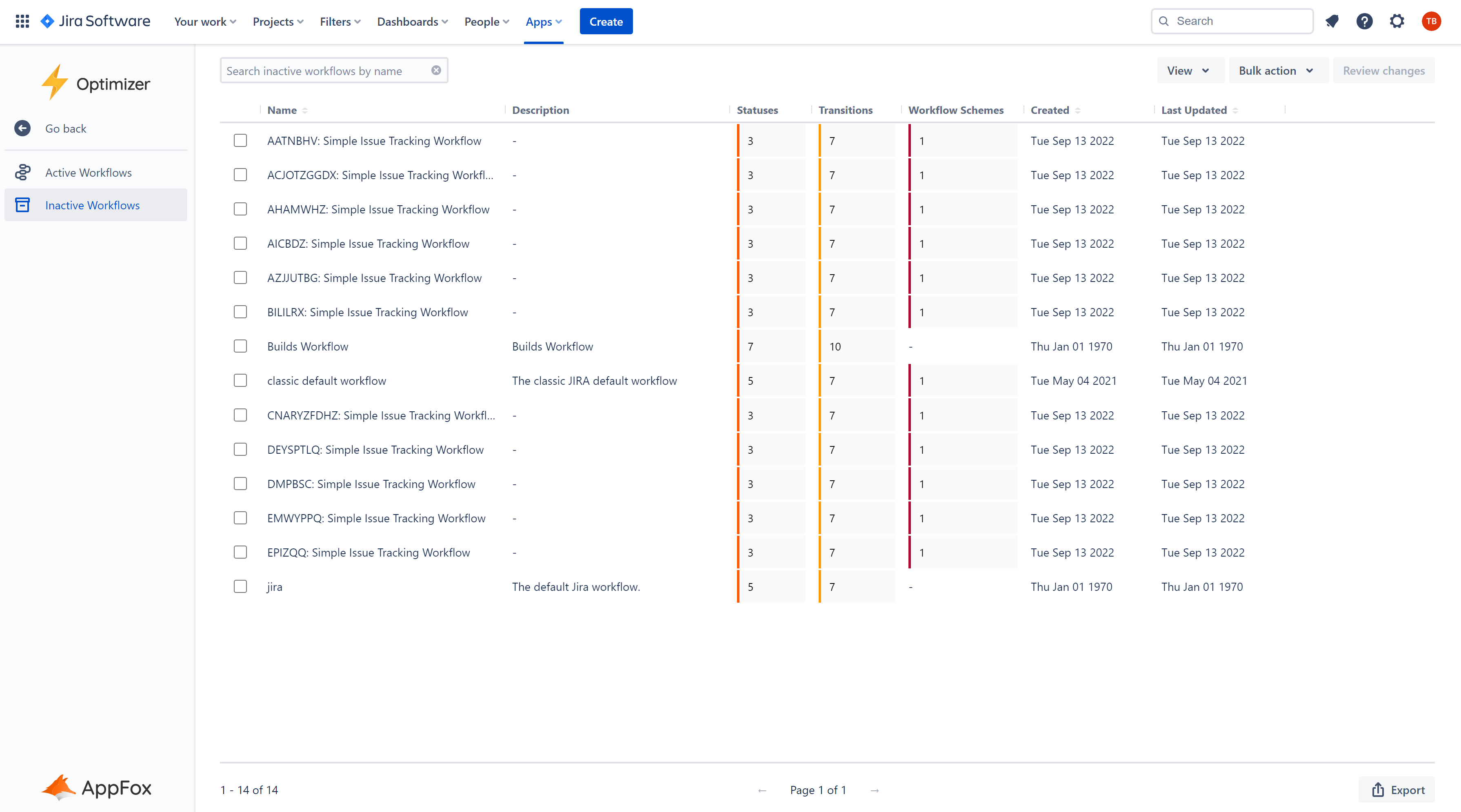Click the TB user avatar
Viewport: 1461px width, 812px height.
(x=1431, y=22)
